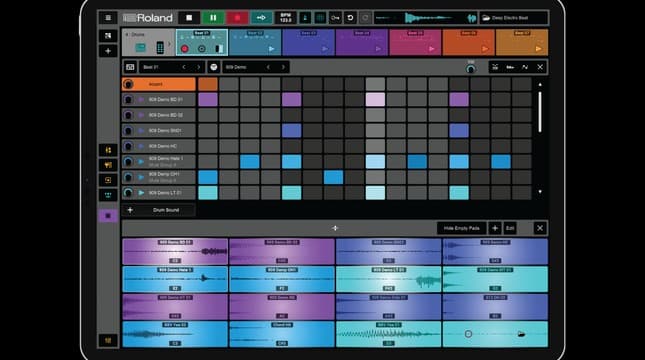
Task: Open the pattern icon left of Beat 01 selector
Action: tap(130, 67)
